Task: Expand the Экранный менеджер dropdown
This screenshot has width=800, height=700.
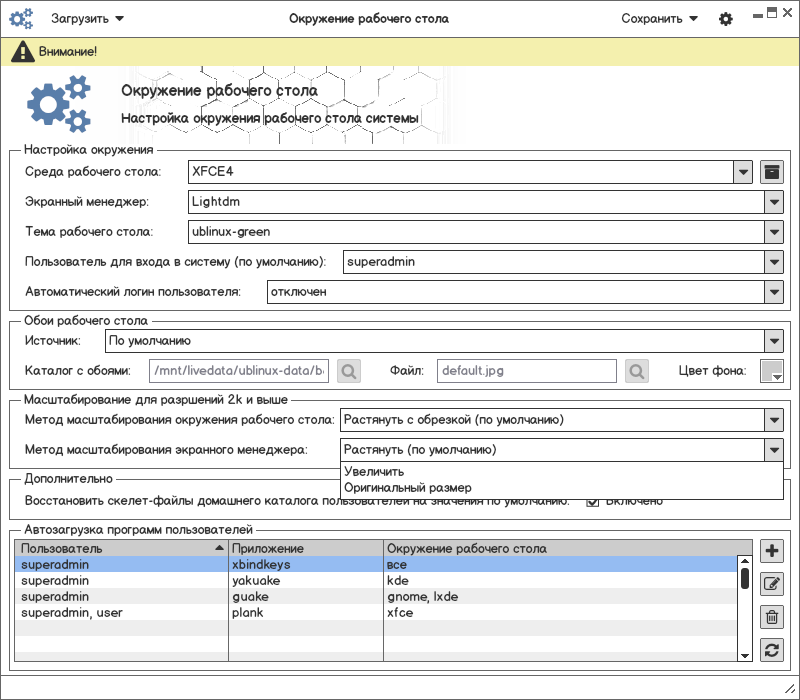Action: pos(773,202)
